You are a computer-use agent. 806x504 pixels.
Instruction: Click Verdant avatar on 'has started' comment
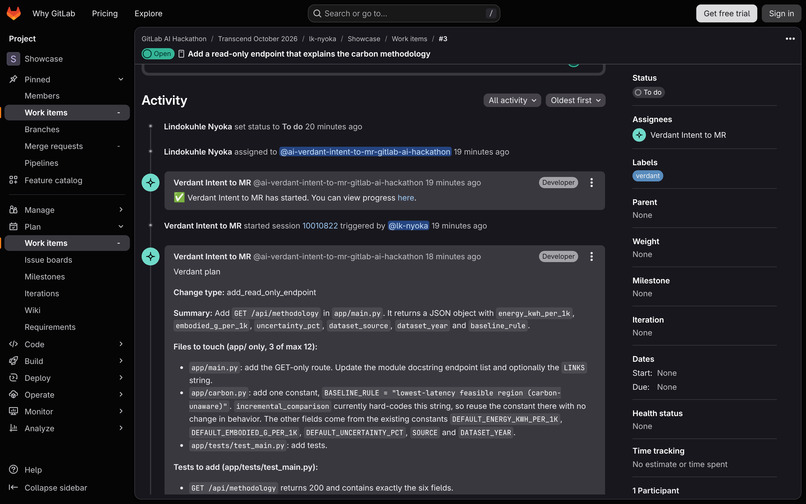tap(151, 183)
